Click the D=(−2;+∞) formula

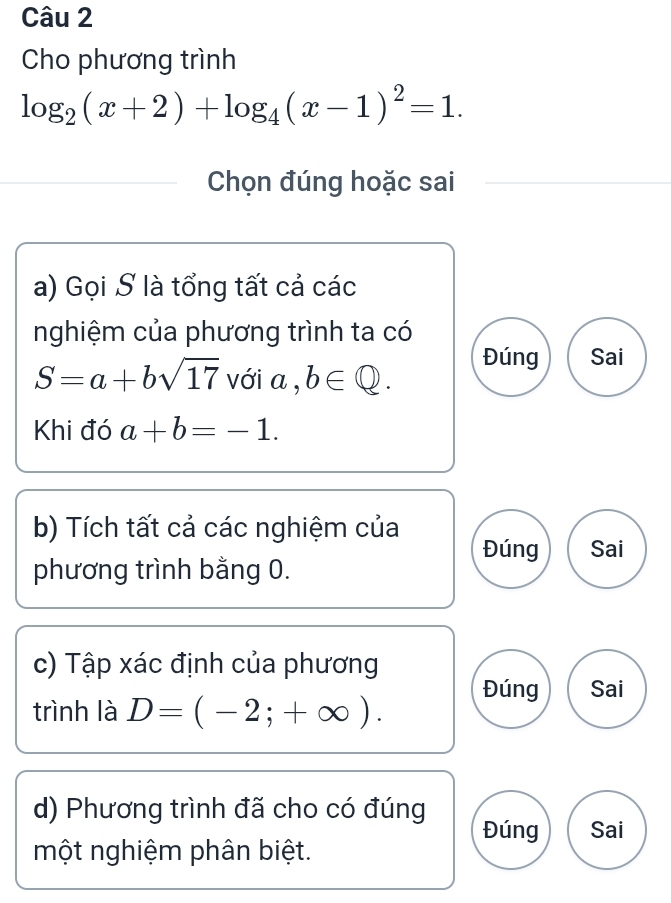(x=255, y=712)
